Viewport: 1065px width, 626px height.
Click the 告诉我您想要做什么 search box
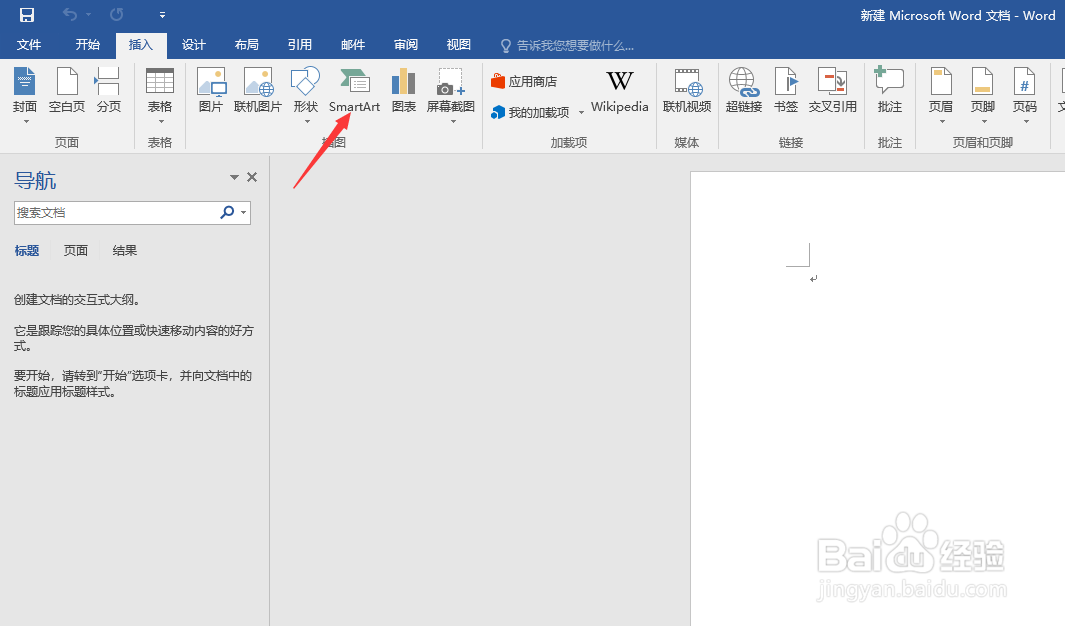click(567, 45)
